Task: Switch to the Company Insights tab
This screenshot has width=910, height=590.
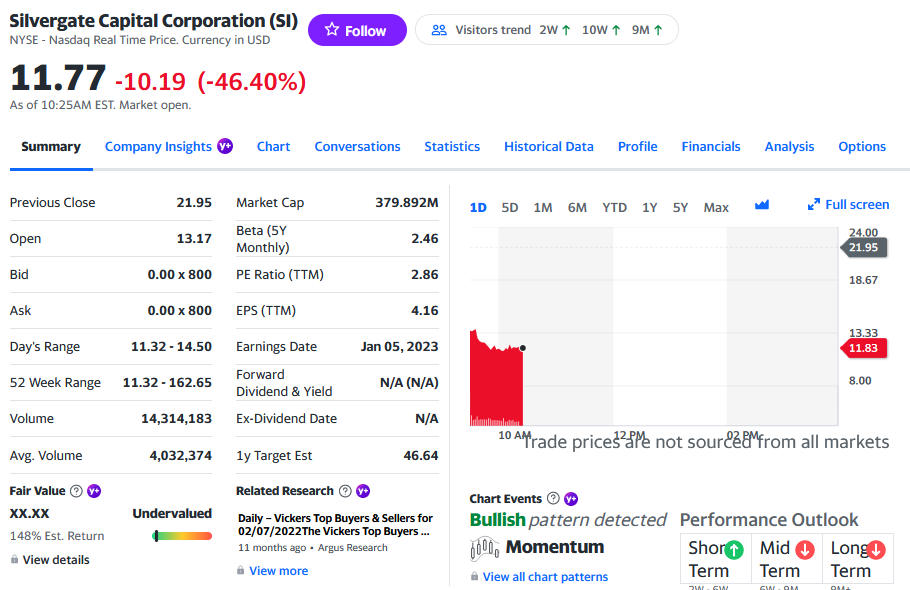Action: tap(158, 147)
